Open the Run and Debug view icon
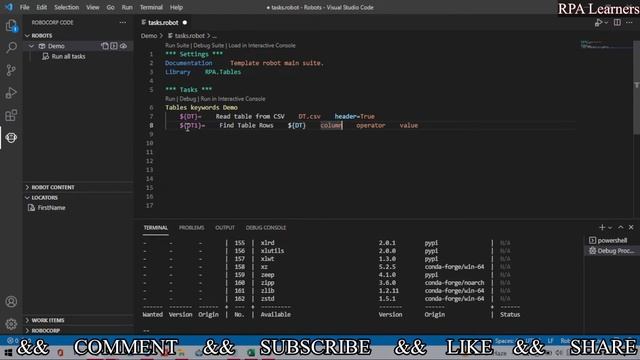 [11, 93]
